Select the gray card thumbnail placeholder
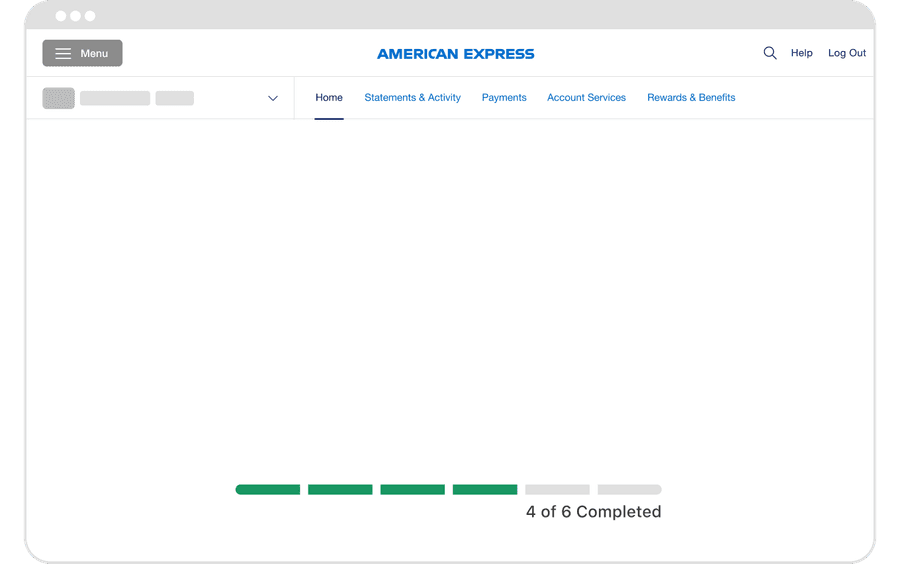The width and height of the screenshot is (900, 564). (x=58, y=98)
